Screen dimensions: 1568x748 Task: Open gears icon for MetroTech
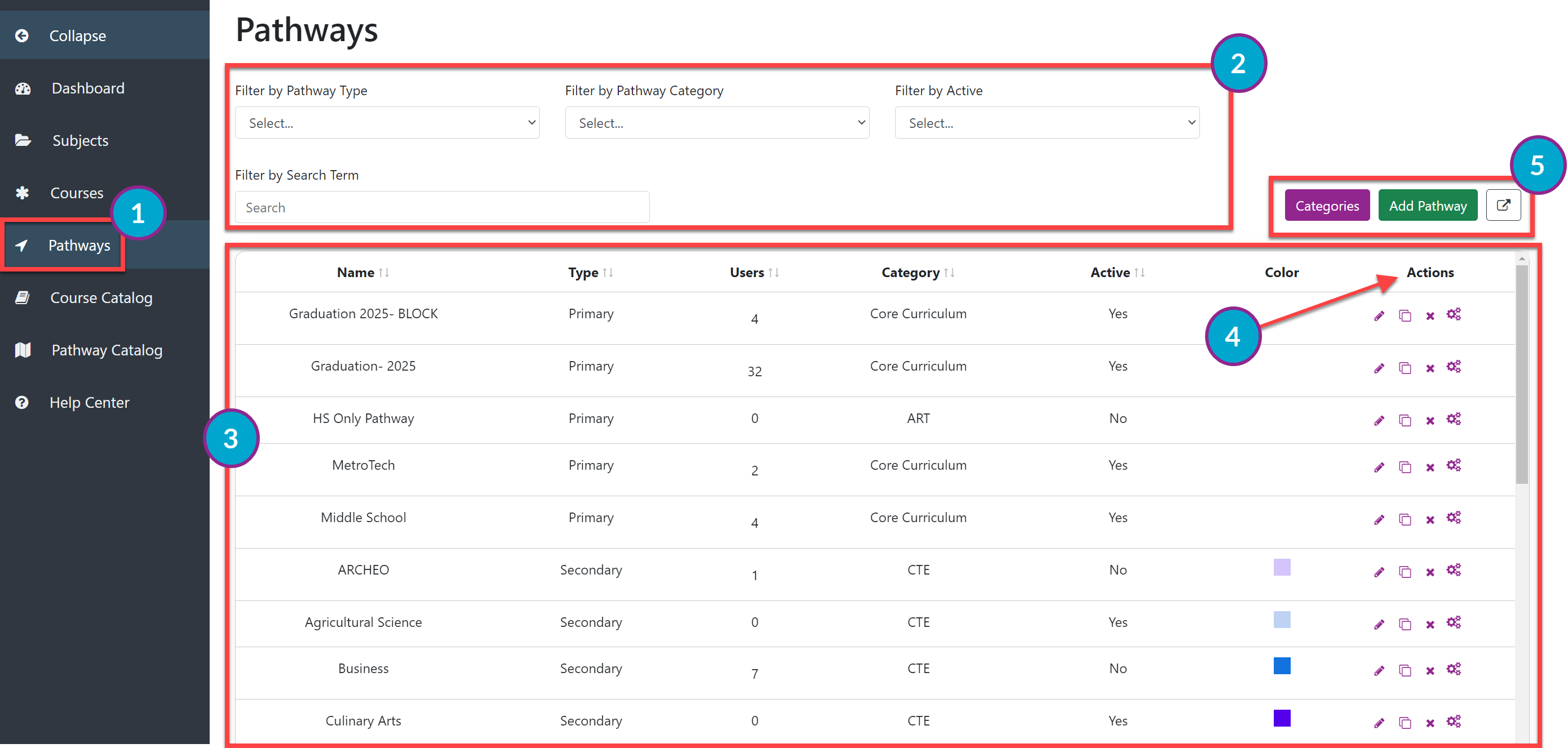click(1454, 466)
